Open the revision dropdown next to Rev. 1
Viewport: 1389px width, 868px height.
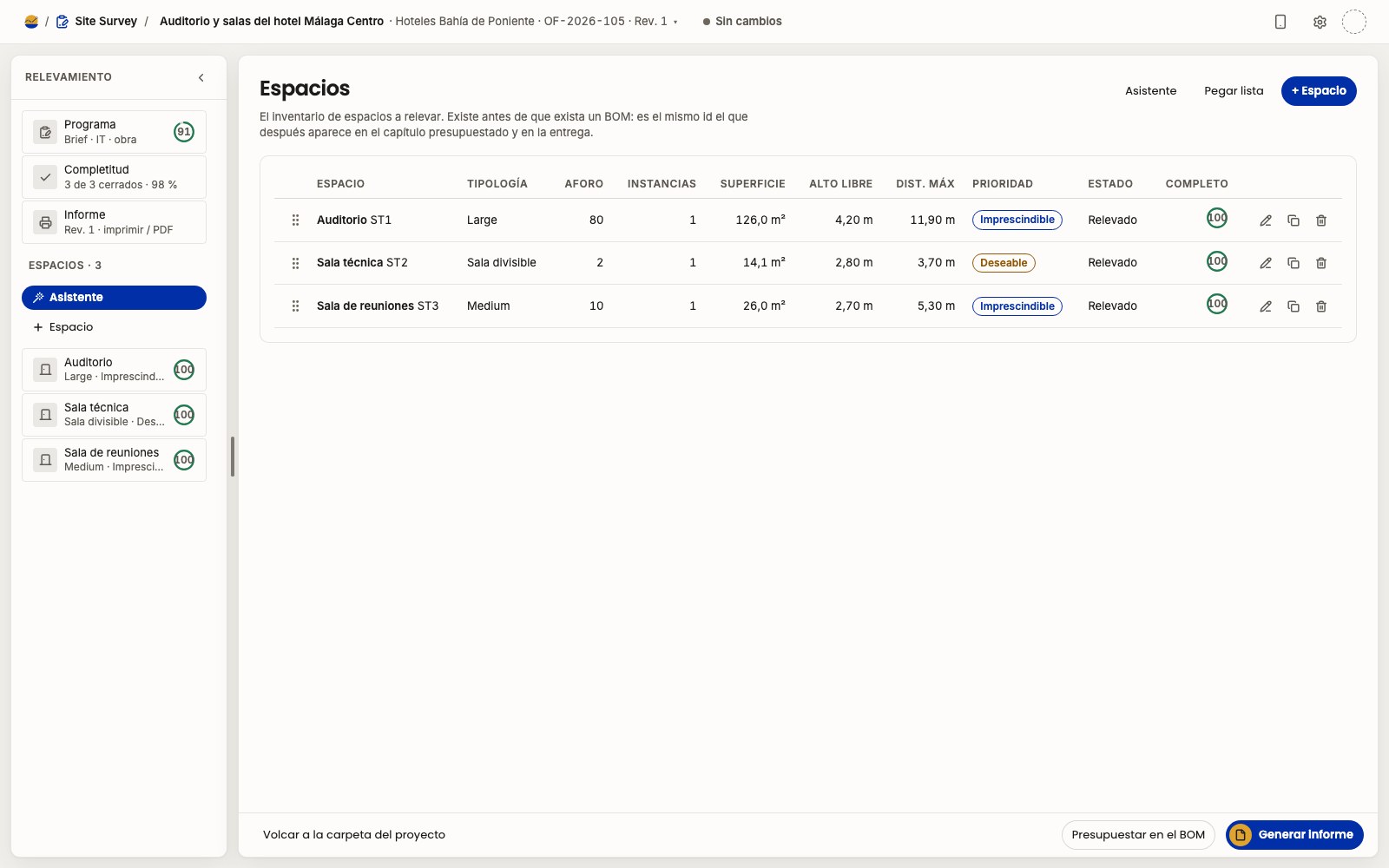(x=675, y=22)
